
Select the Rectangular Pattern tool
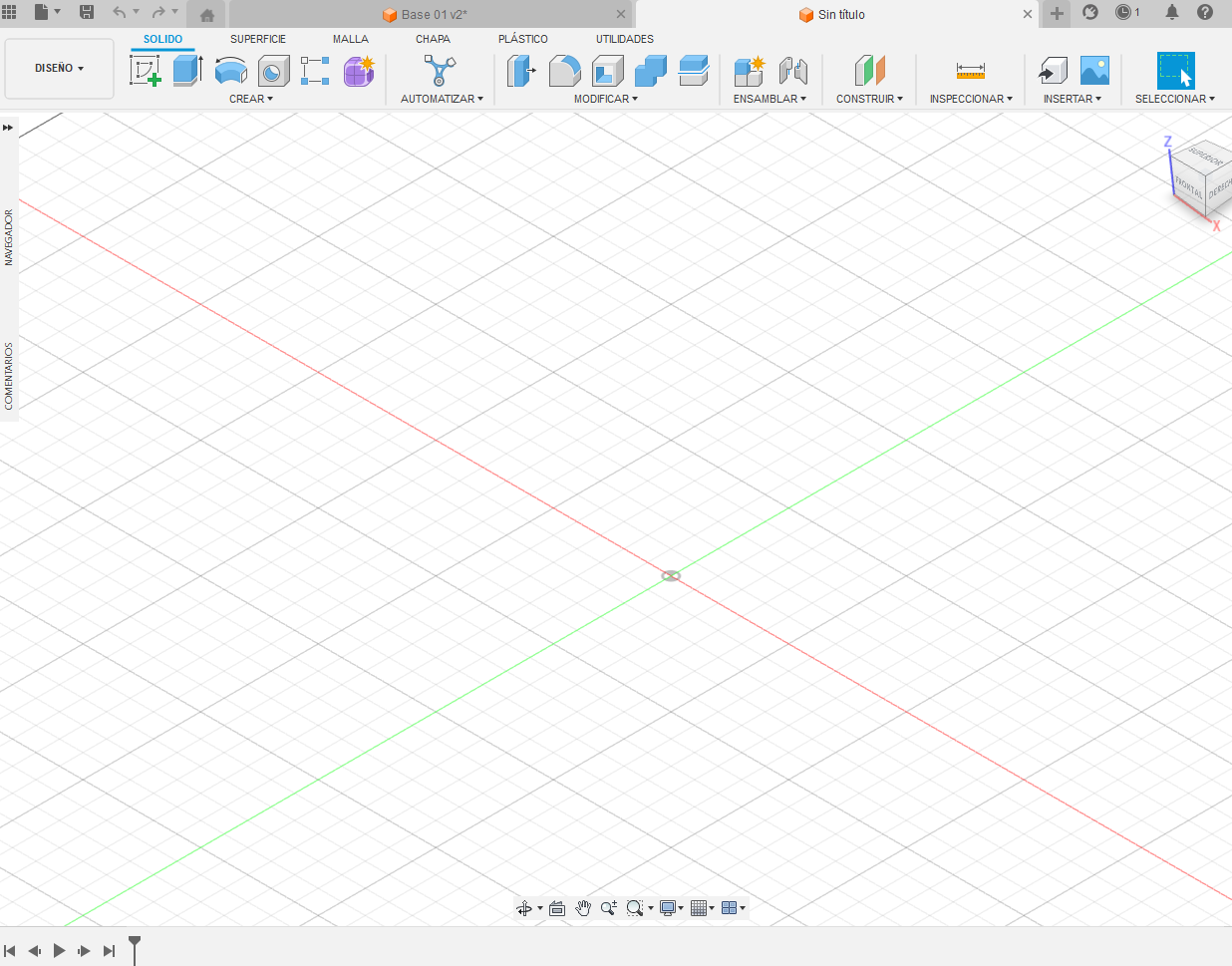315,71
